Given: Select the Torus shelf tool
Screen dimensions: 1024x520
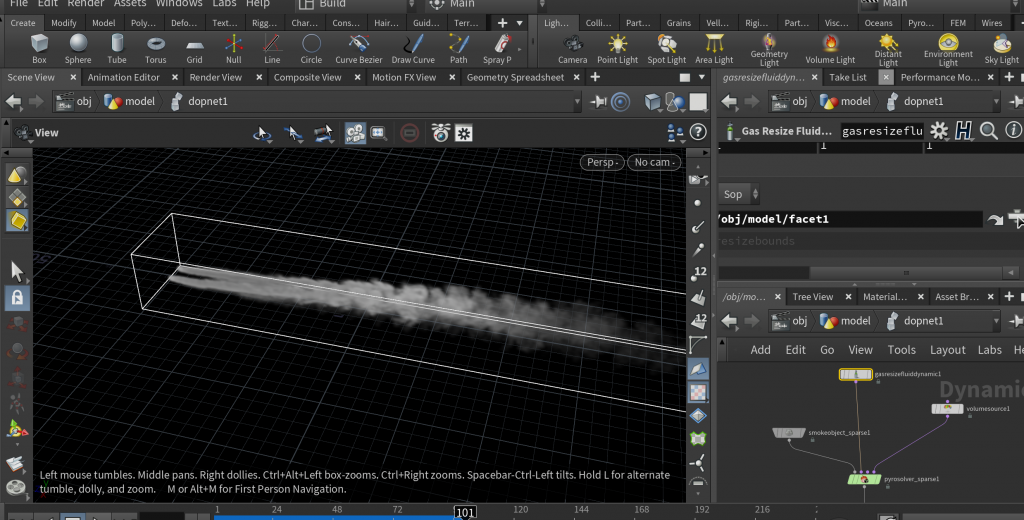Looking at the screenshot, I should (x=155, y=49).
